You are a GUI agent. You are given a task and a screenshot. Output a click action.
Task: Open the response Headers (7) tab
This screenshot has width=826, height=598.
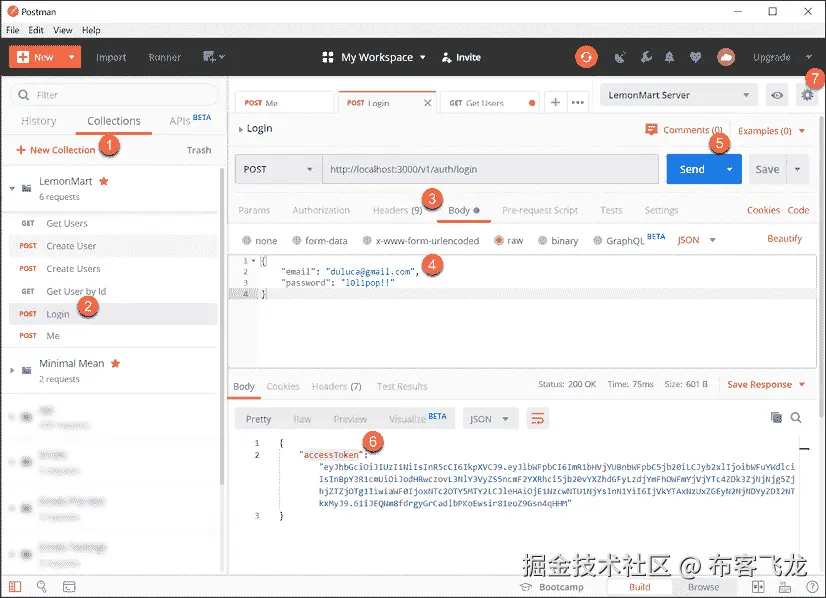click(x=337, y=386)
